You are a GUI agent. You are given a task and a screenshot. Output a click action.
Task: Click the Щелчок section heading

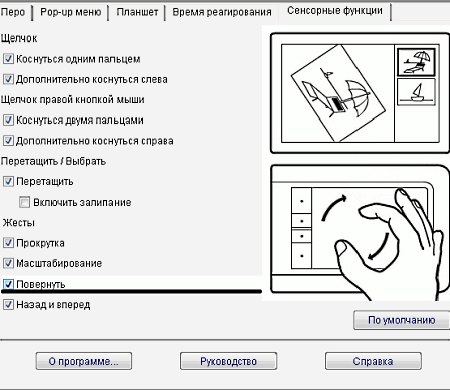(x=19, y=38)
